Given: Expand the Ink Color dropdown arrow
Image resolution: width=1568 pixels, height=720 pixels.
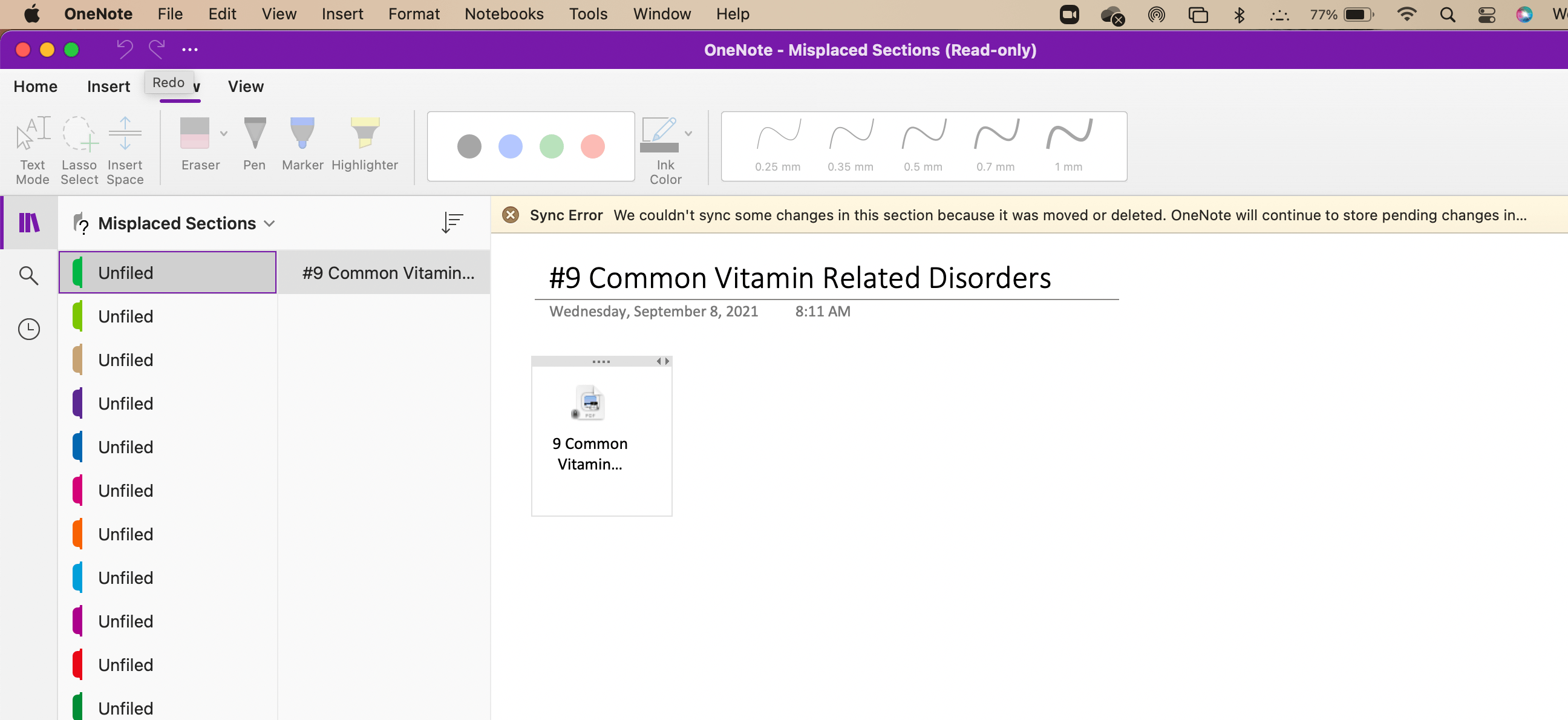Looking at the screenshot, I should [x=688, y=133].
